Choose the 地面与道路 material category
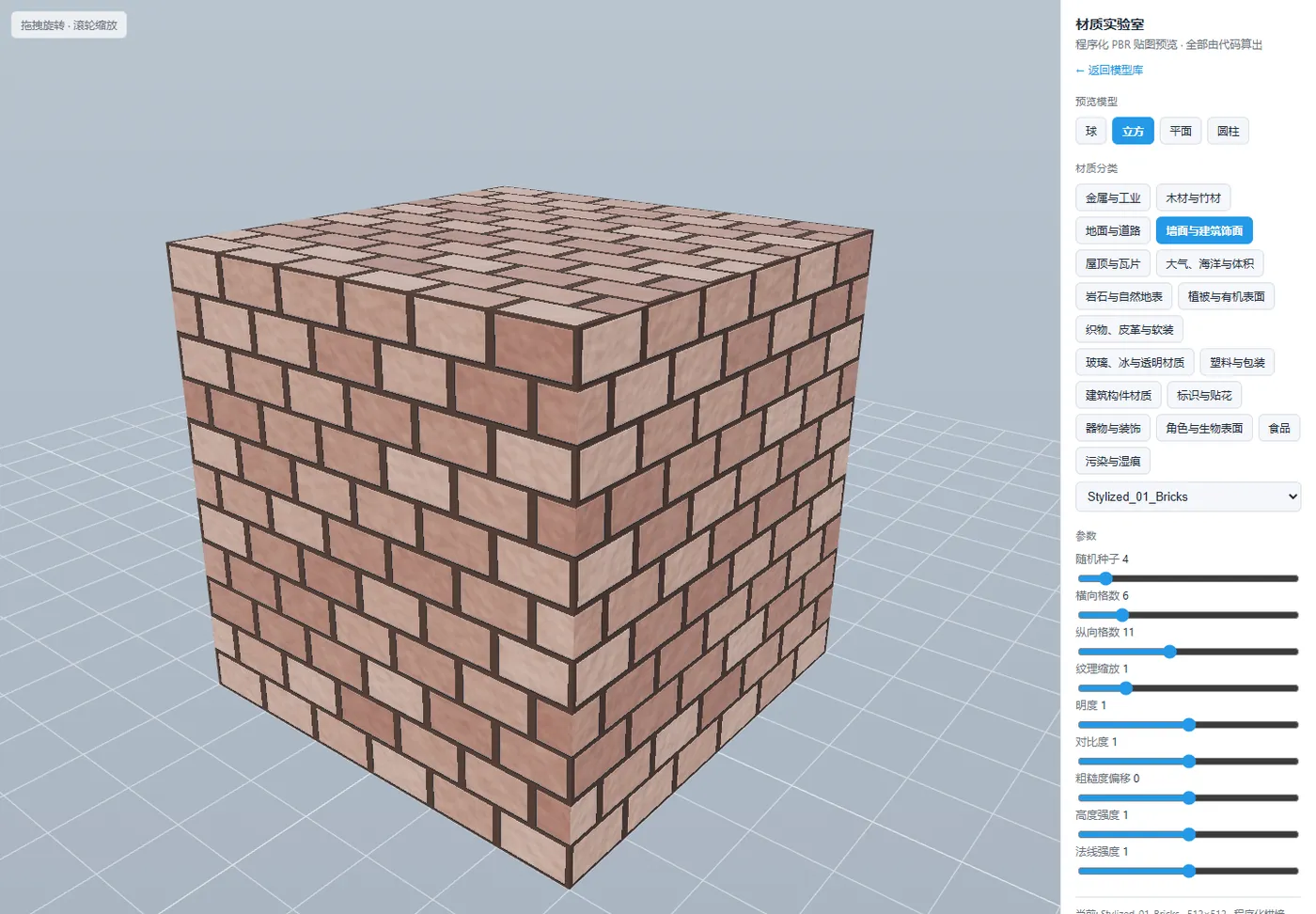Viewport: 1316px width, 914px height. point(1113,230)
